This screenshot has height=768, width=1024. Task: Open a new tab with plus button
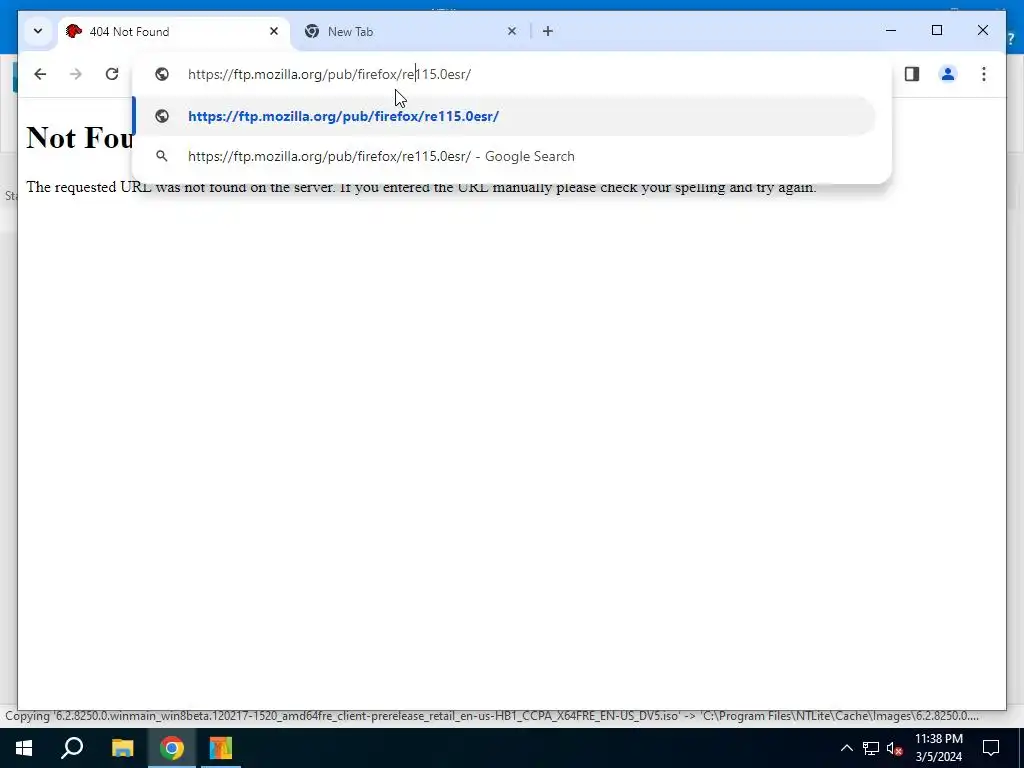[x=547, y=31]
